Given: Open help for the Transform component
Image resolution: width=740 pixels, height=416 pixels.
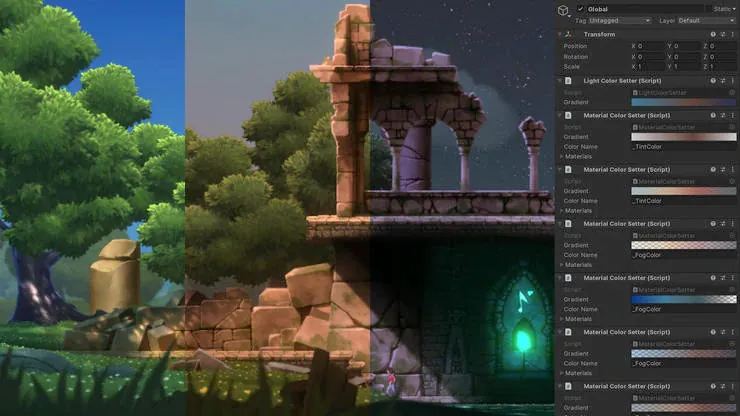Looking at the screenshot, I should pyautogui.click(x=713, y=34).
